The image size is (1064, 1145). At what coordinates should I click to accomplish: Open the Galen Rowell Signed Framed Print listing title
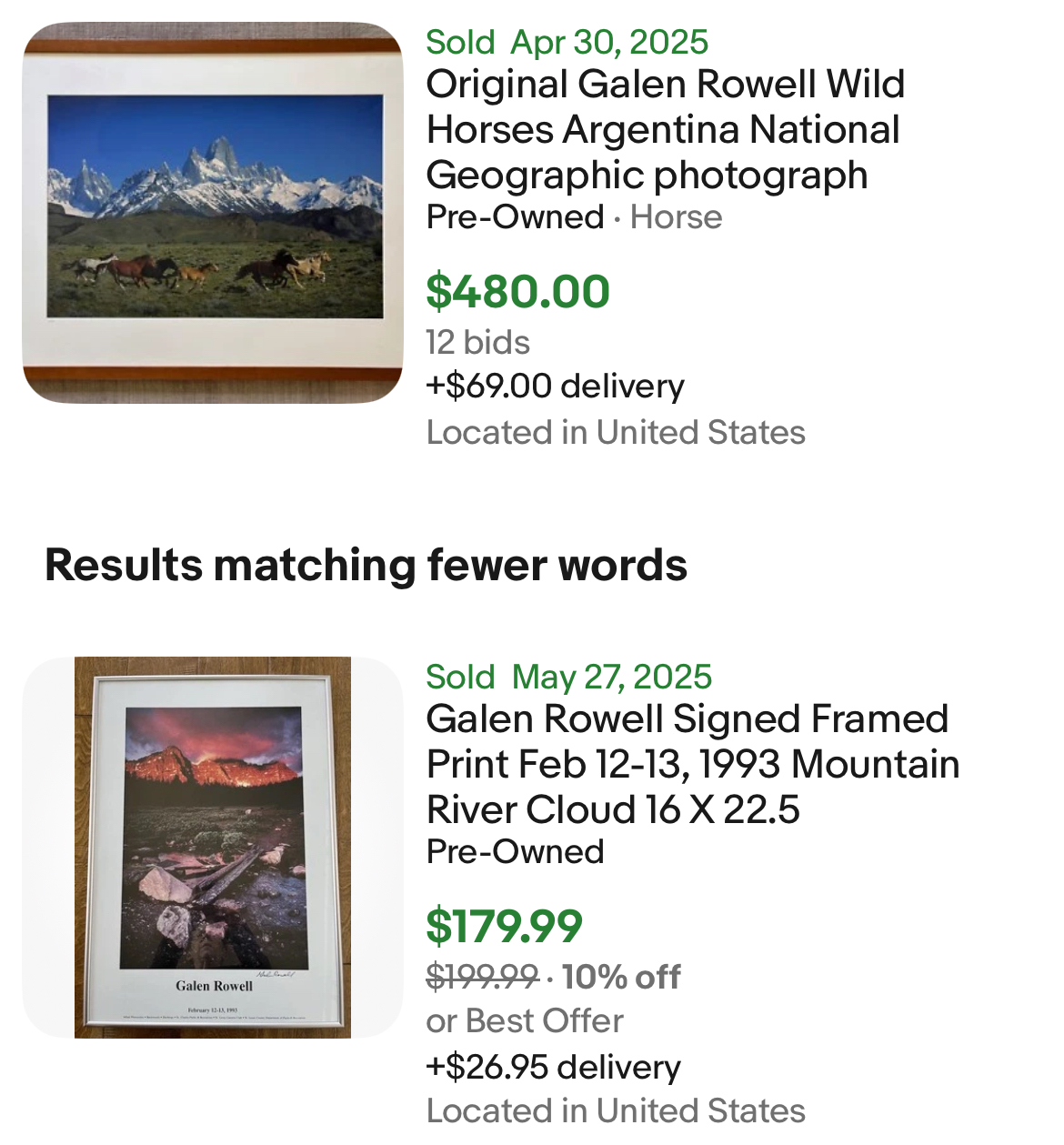[691, 764]
